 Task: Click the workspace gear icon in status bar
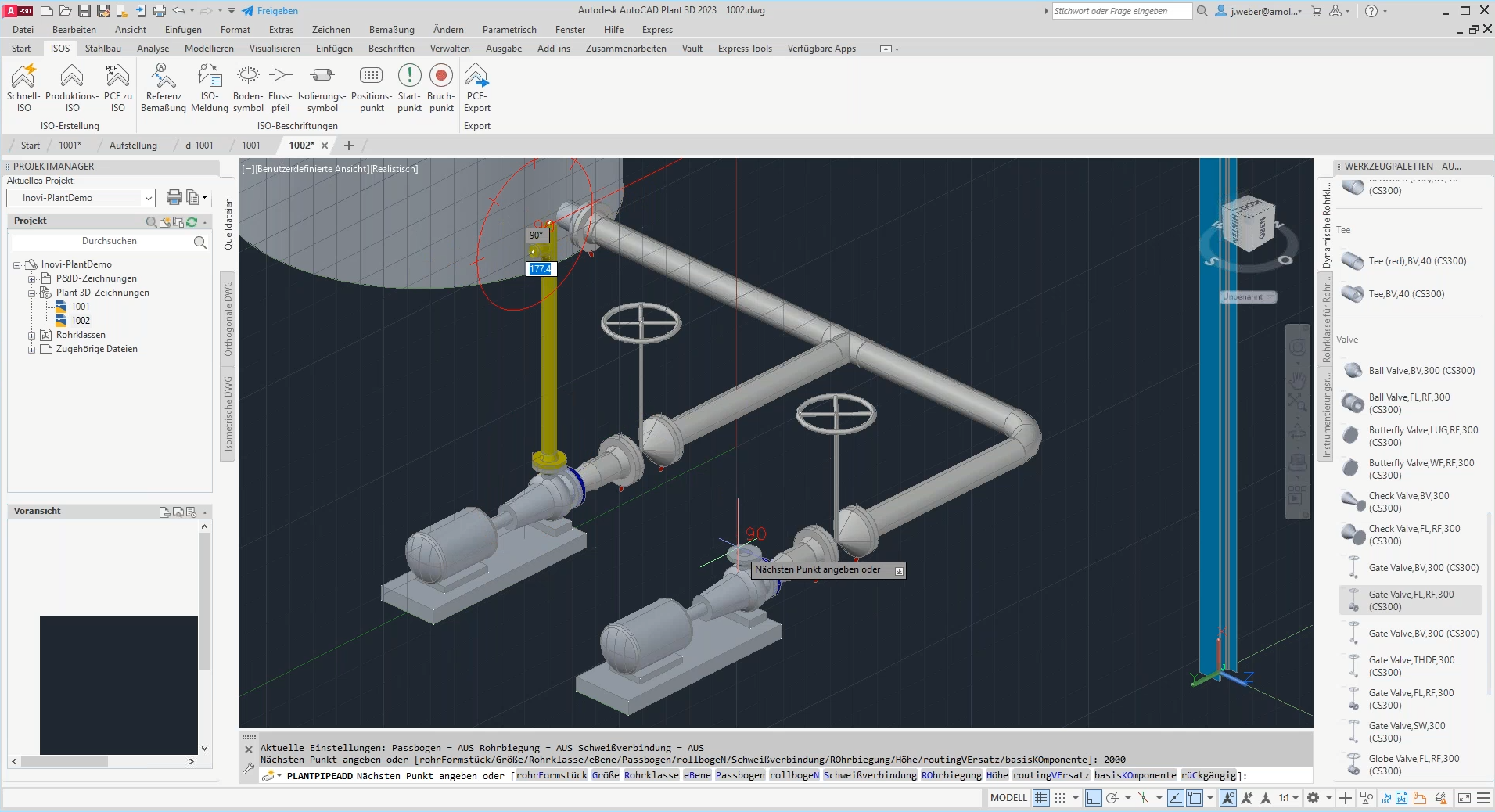click(1314, 798)
